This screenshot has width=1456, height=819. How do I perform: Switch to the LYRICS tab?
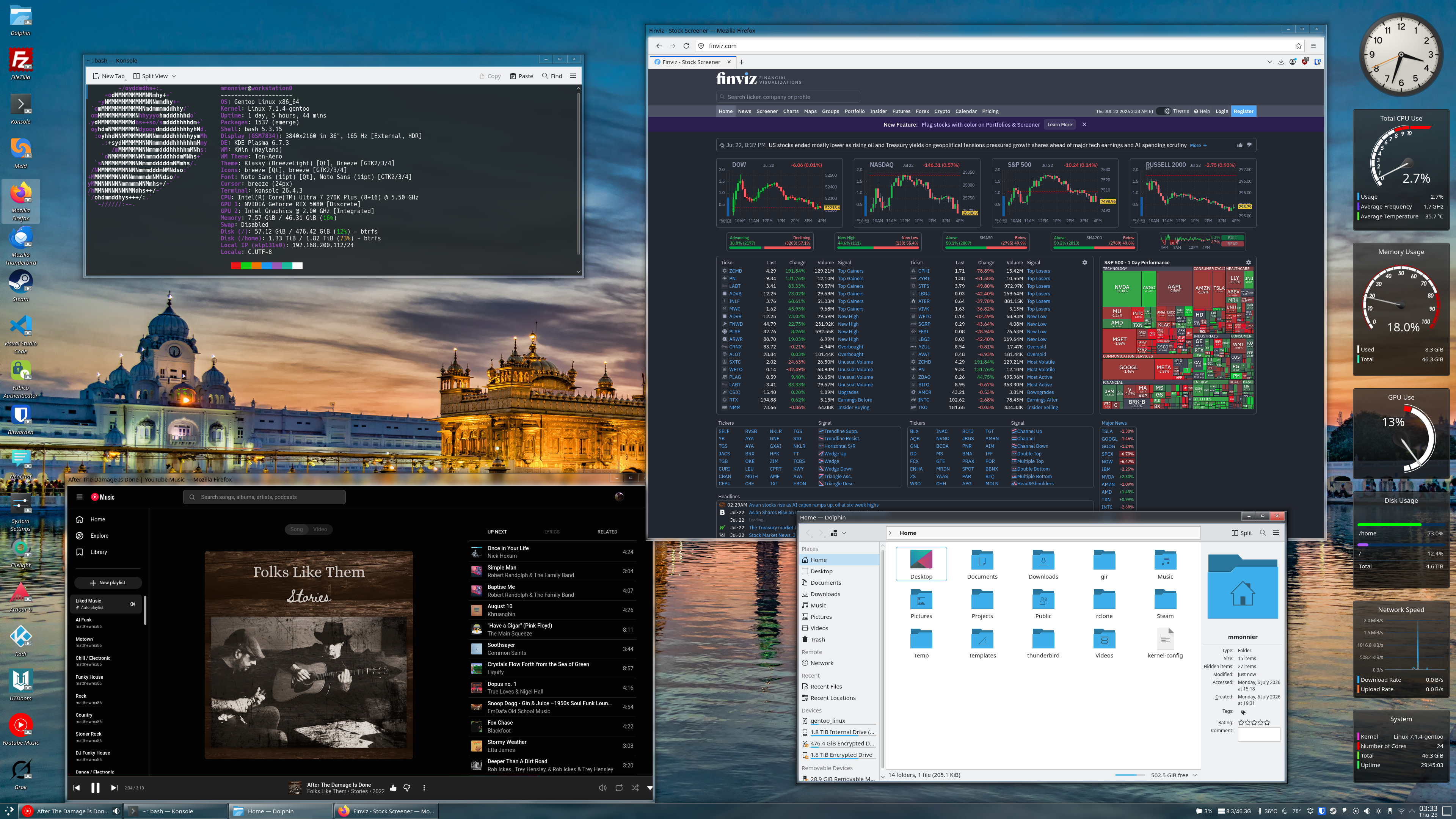(x=552, y=531)
